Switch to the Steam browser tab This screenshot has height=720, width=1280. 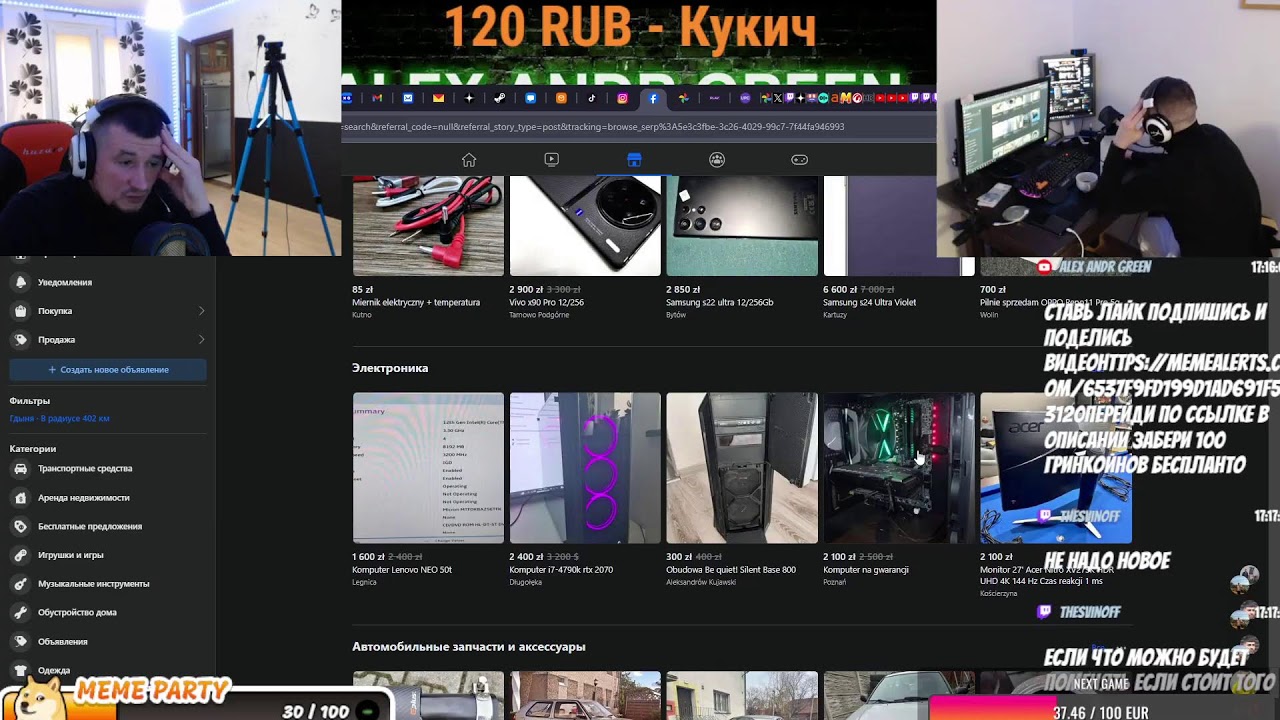coord(499,98)
